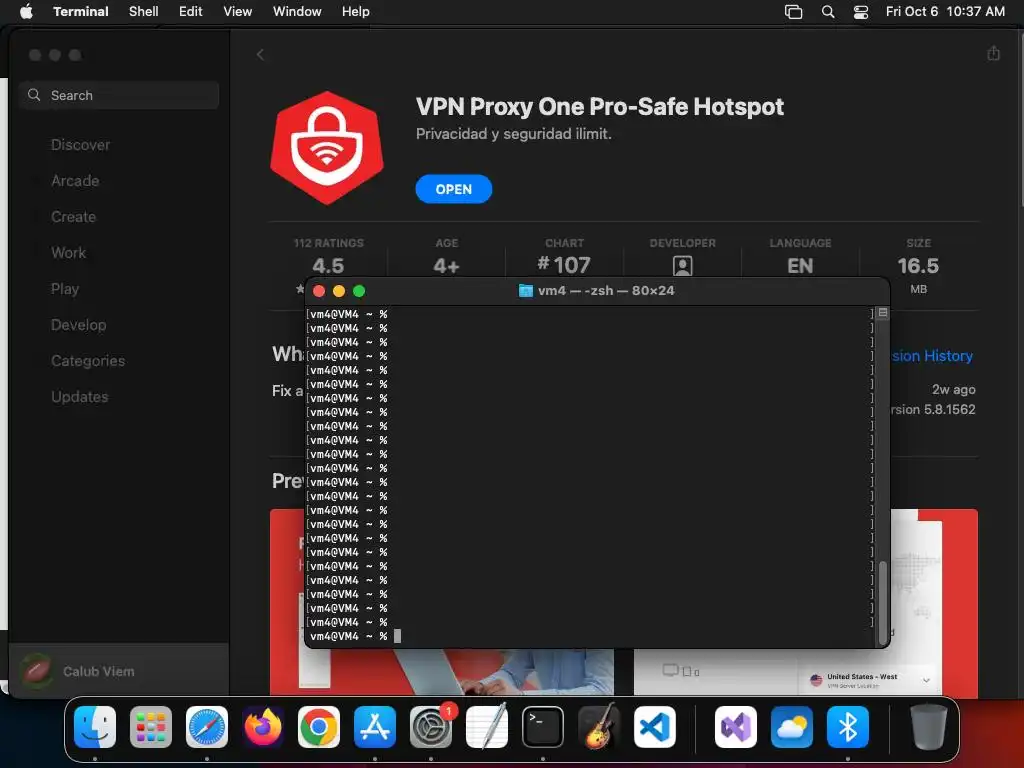Screen dimensions: 1024x768
Task: Open Finder from the Dock
Action: [95, 727]
